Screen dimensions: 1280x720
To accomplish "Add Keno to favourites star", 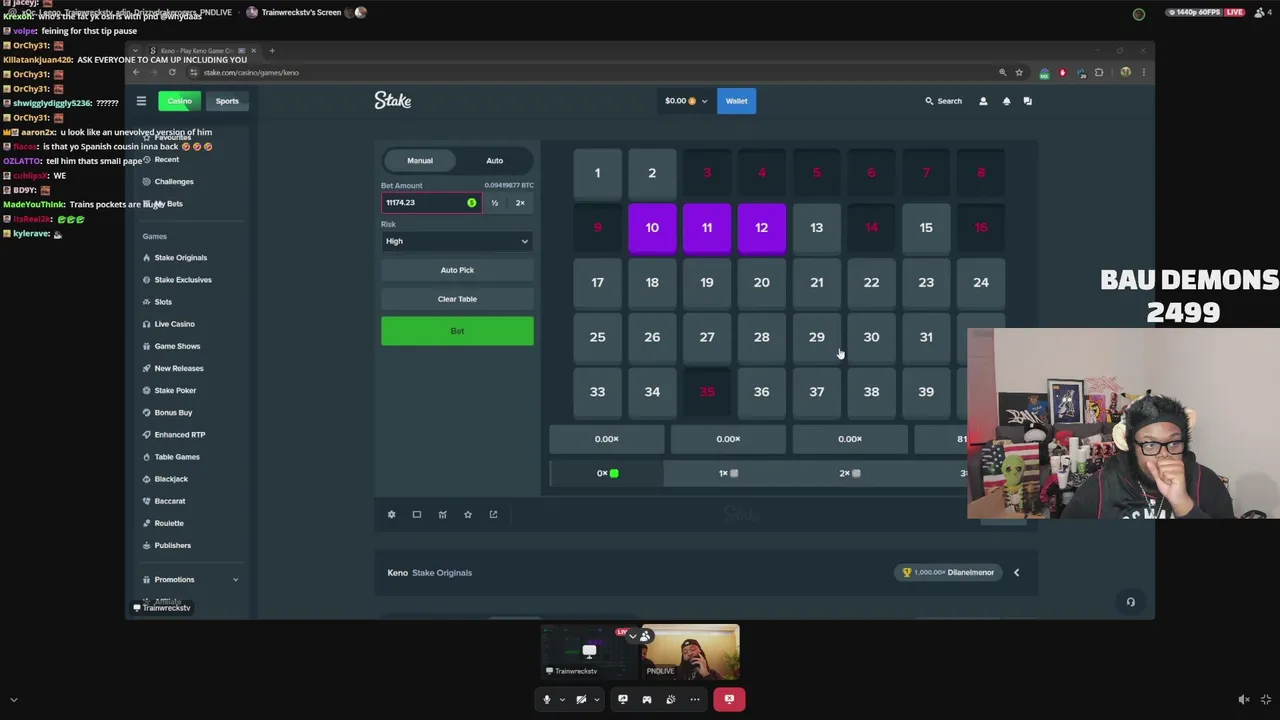I will (467, 514).
